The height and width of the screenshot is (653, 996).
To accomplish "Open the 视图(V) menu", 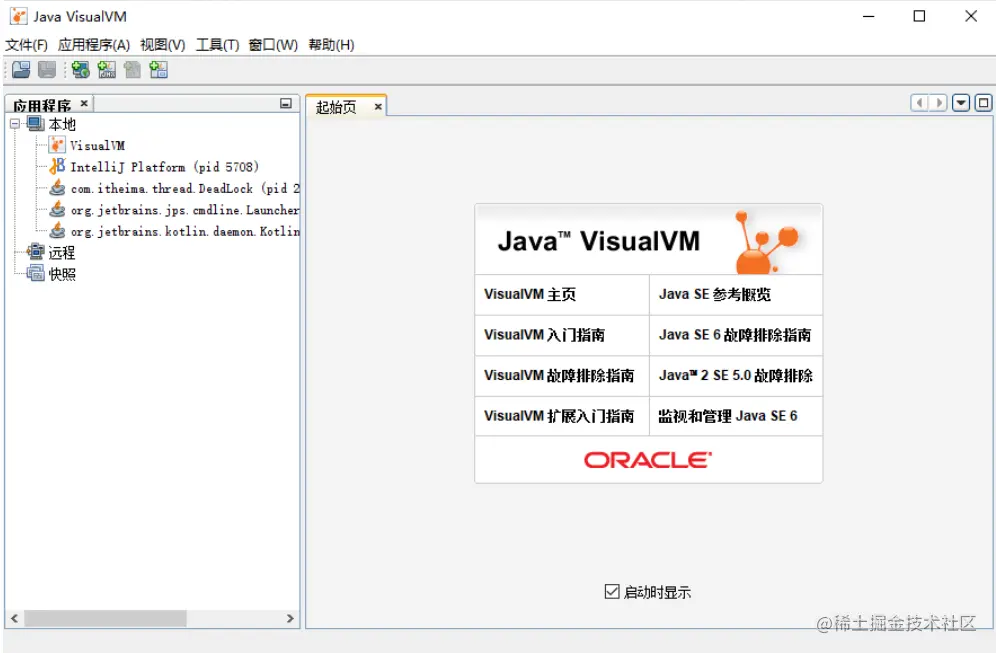I will click(x=163, y=45).
